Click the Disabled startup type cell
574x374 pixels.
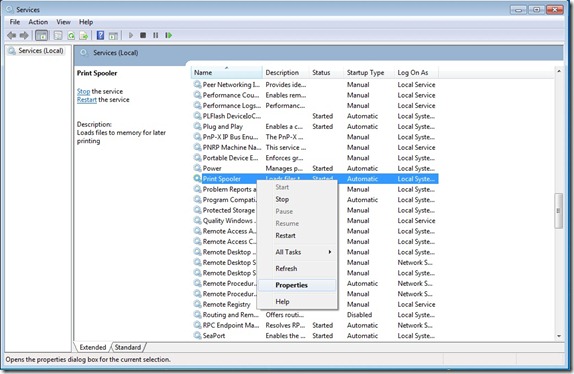click(359, 314)
